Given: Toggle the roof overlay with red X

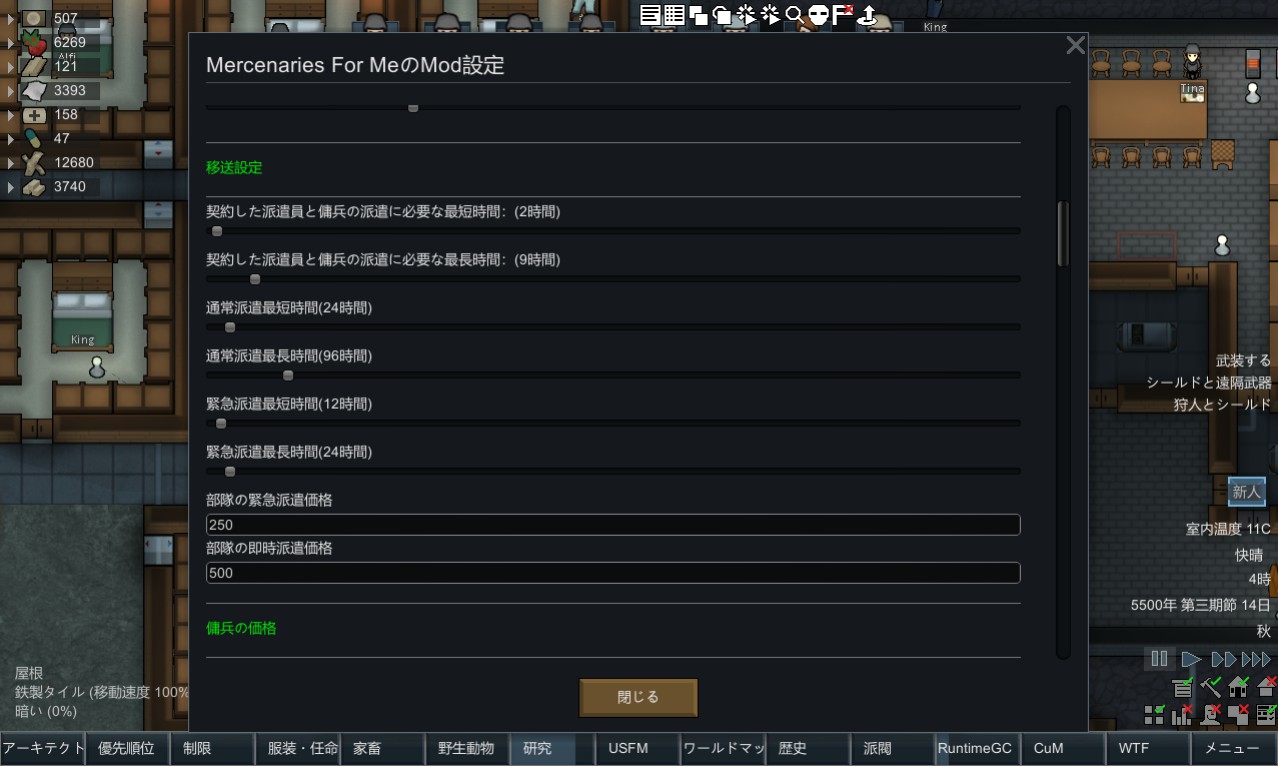Looking at the screenshot, I should click(x=1267, y=687).
